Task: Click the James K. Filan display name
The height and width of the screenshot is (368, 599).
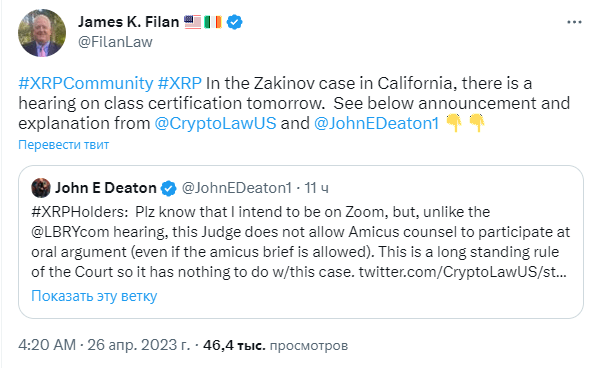Action: pyautogui.click(x=128, y=22)
